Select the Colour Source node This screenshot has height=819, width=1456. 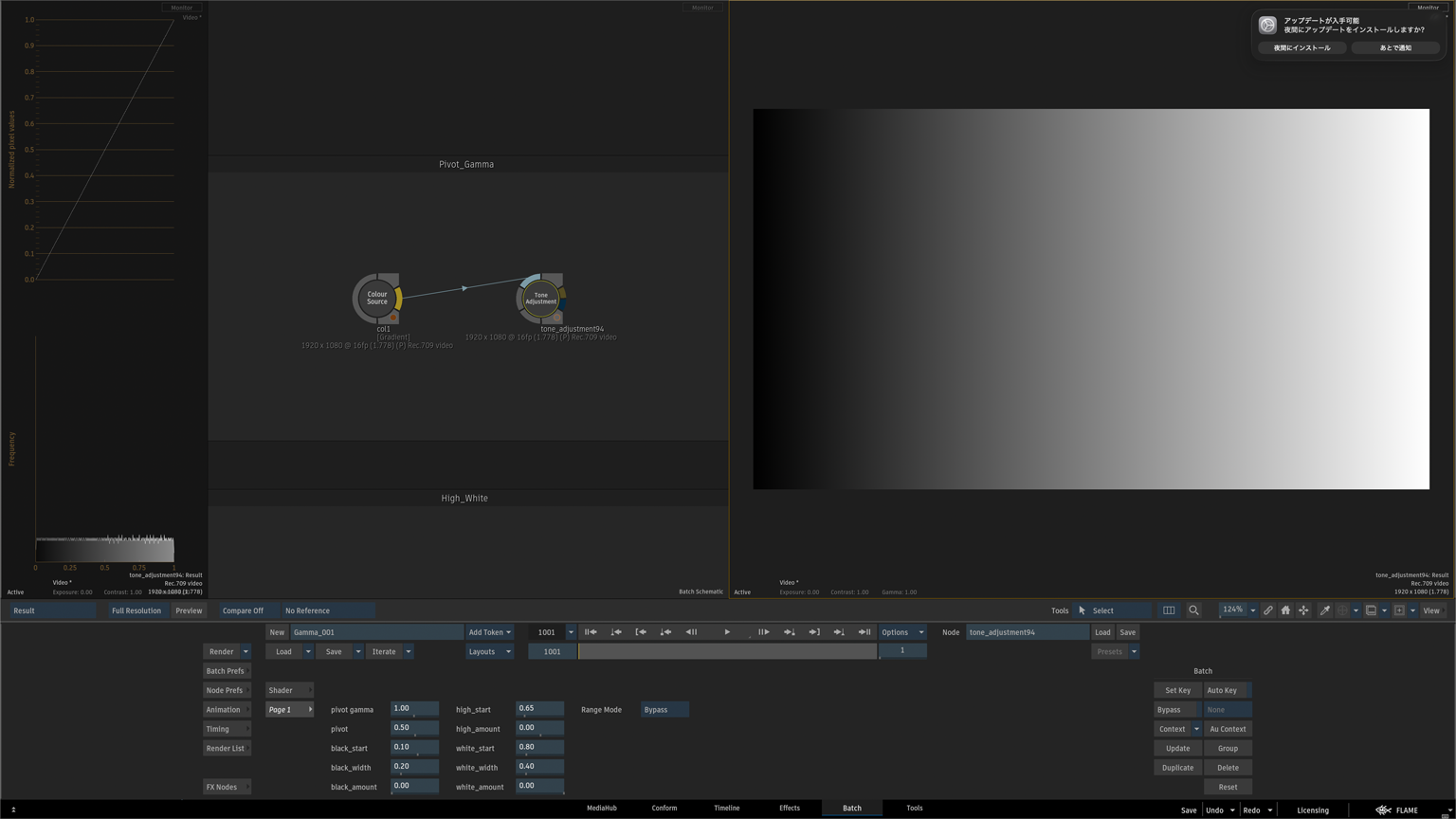coord(377,298)
